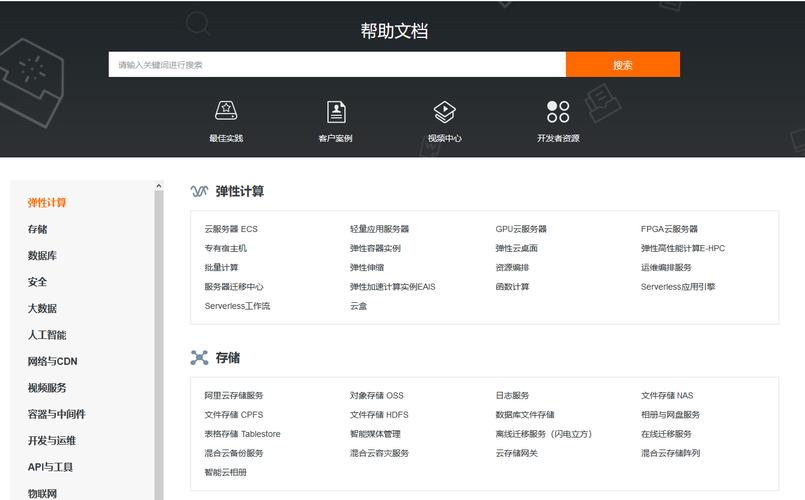Click the 存储 section heading icon

199,357
